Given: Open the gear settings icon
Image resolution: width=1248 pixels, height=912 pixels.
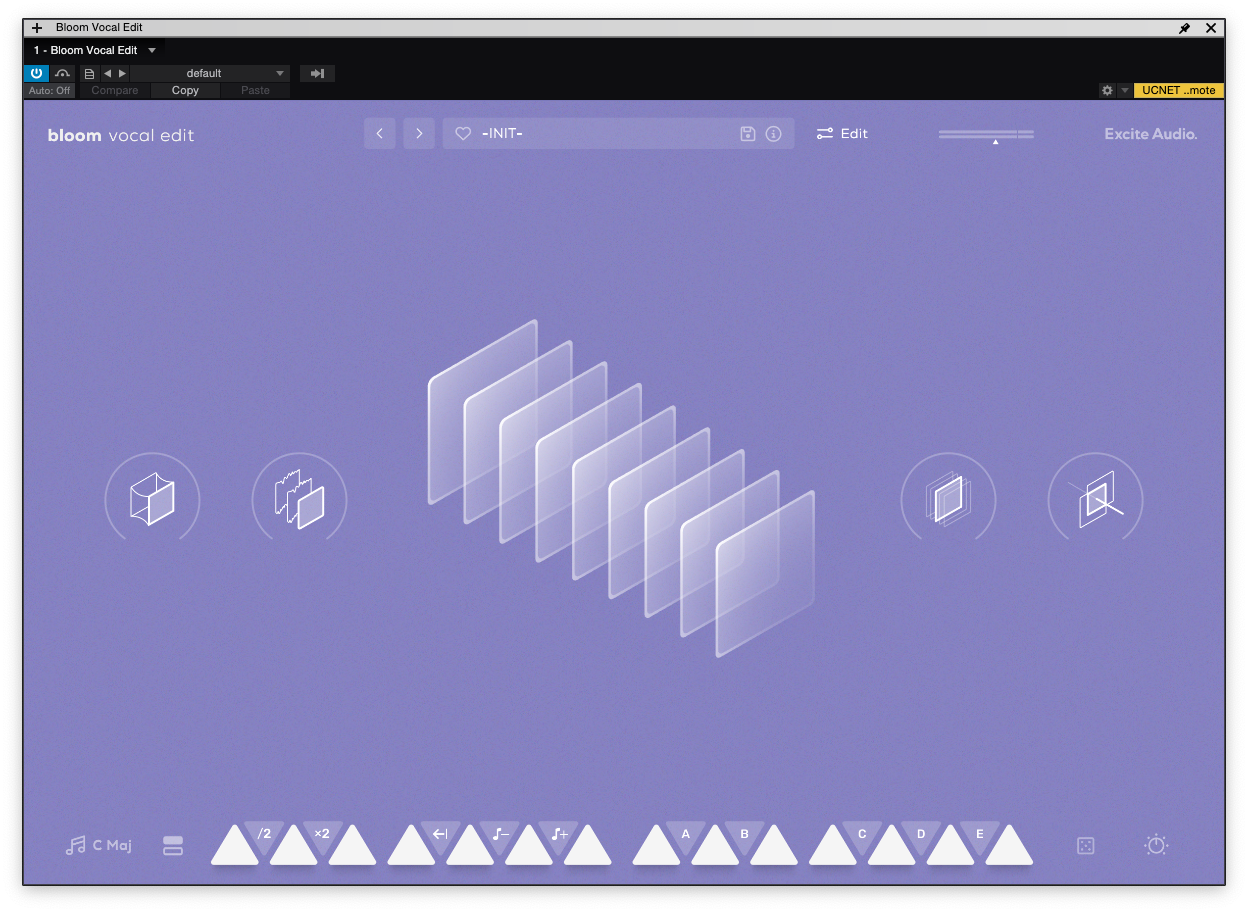Looking at the screenshot, I should coord(1107,90).
